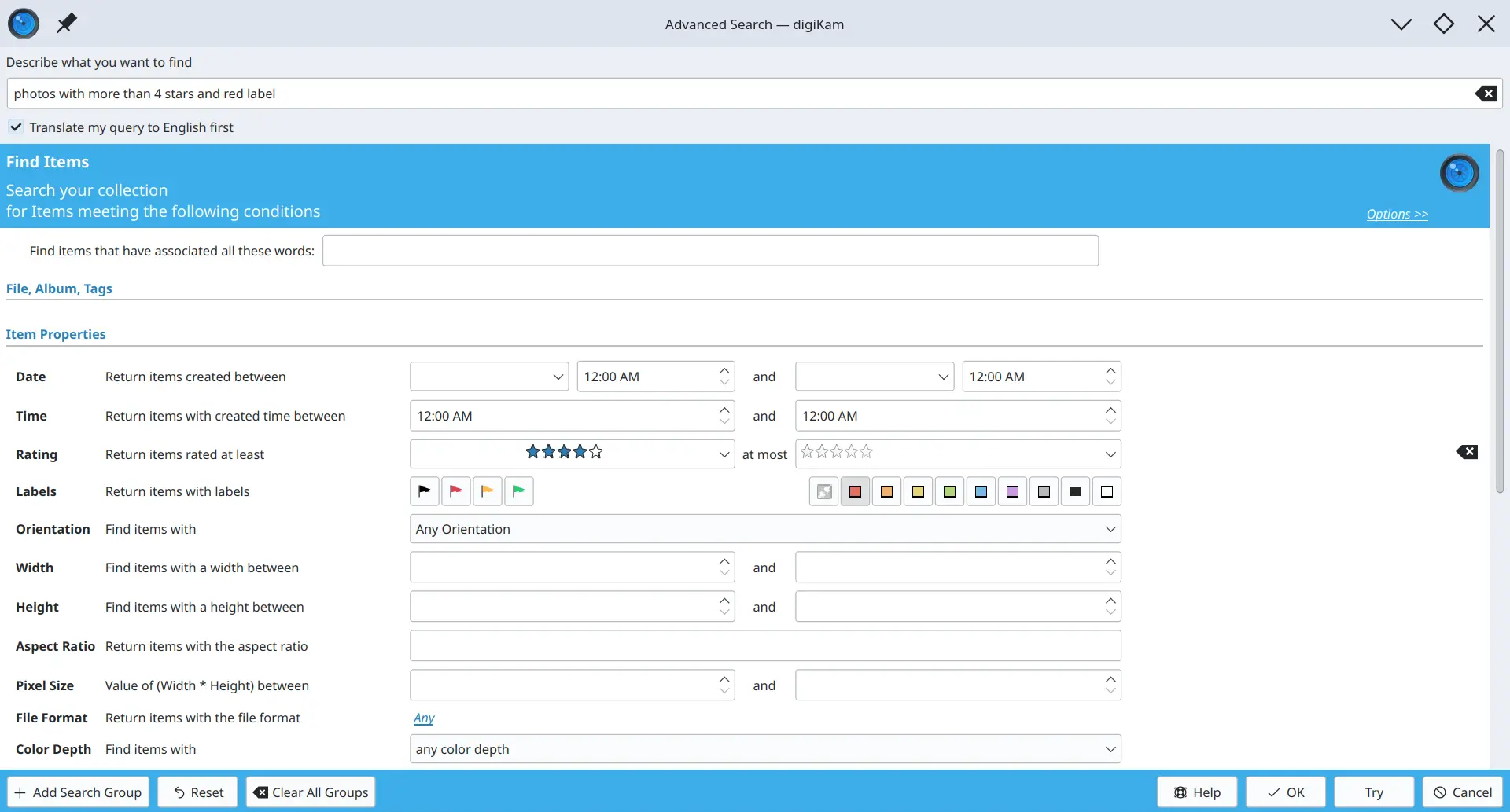Image resolution: width=1510 pixels, height=812 pixels.
Task: Click the Time row ending time field
Action: pyautogui.click(x=958, y=416)
